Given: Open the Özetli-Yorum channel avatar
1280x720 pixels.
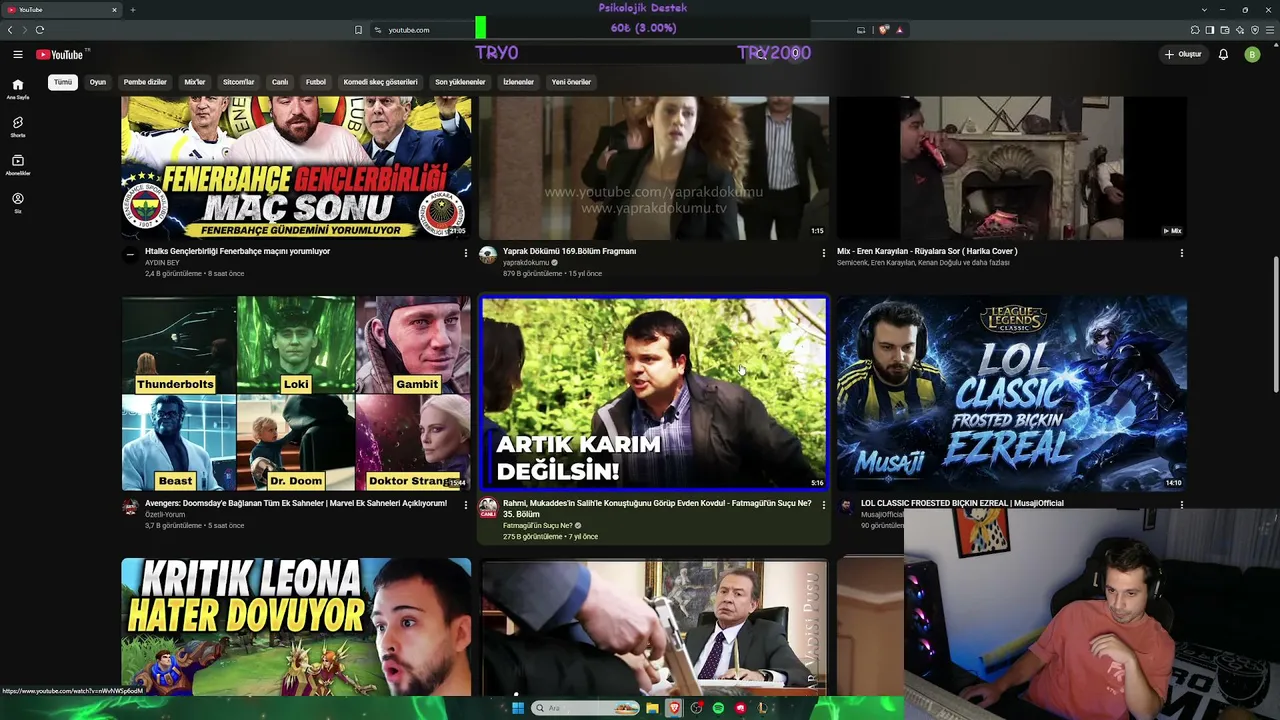Looking at the screenshot, I should (130, 507).
